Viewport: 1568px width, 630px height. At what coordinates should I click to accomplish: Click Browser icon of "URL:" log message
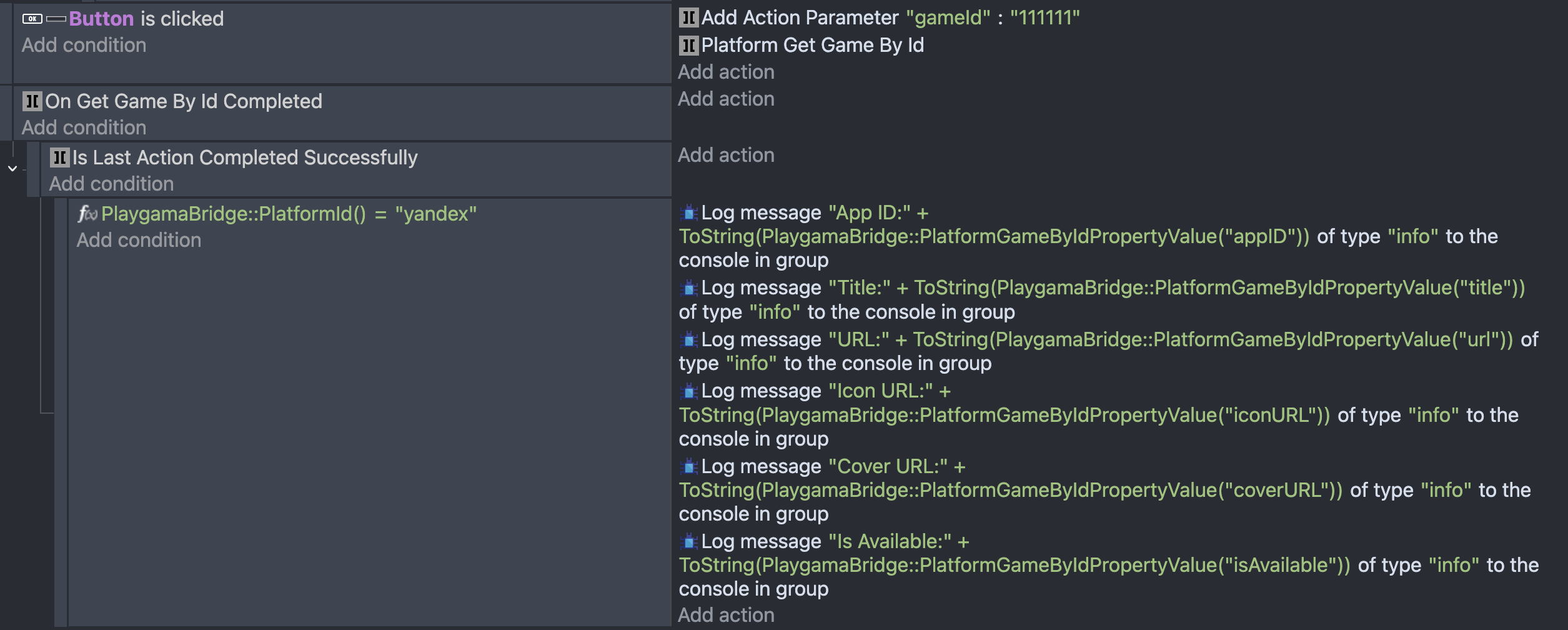coord(689,340)
